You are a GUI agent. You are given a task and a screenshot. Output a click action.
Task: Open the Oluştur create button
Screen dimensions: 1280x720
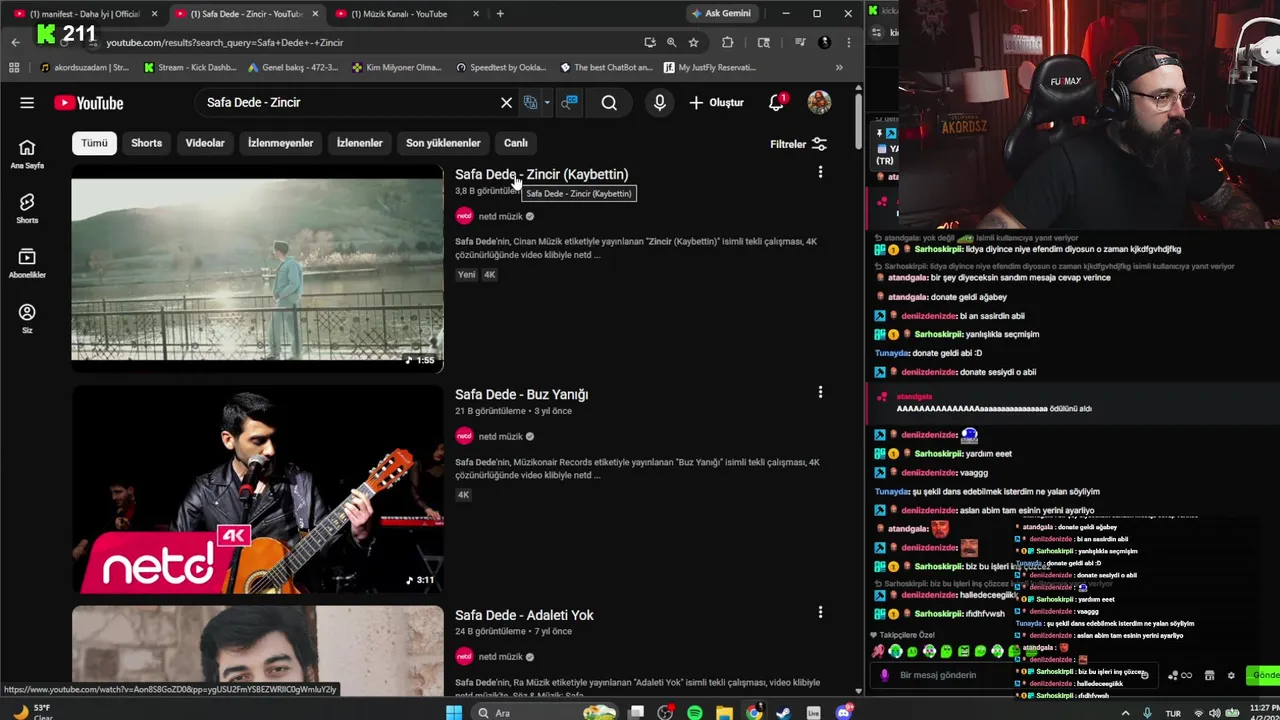[x=717, y=102]
